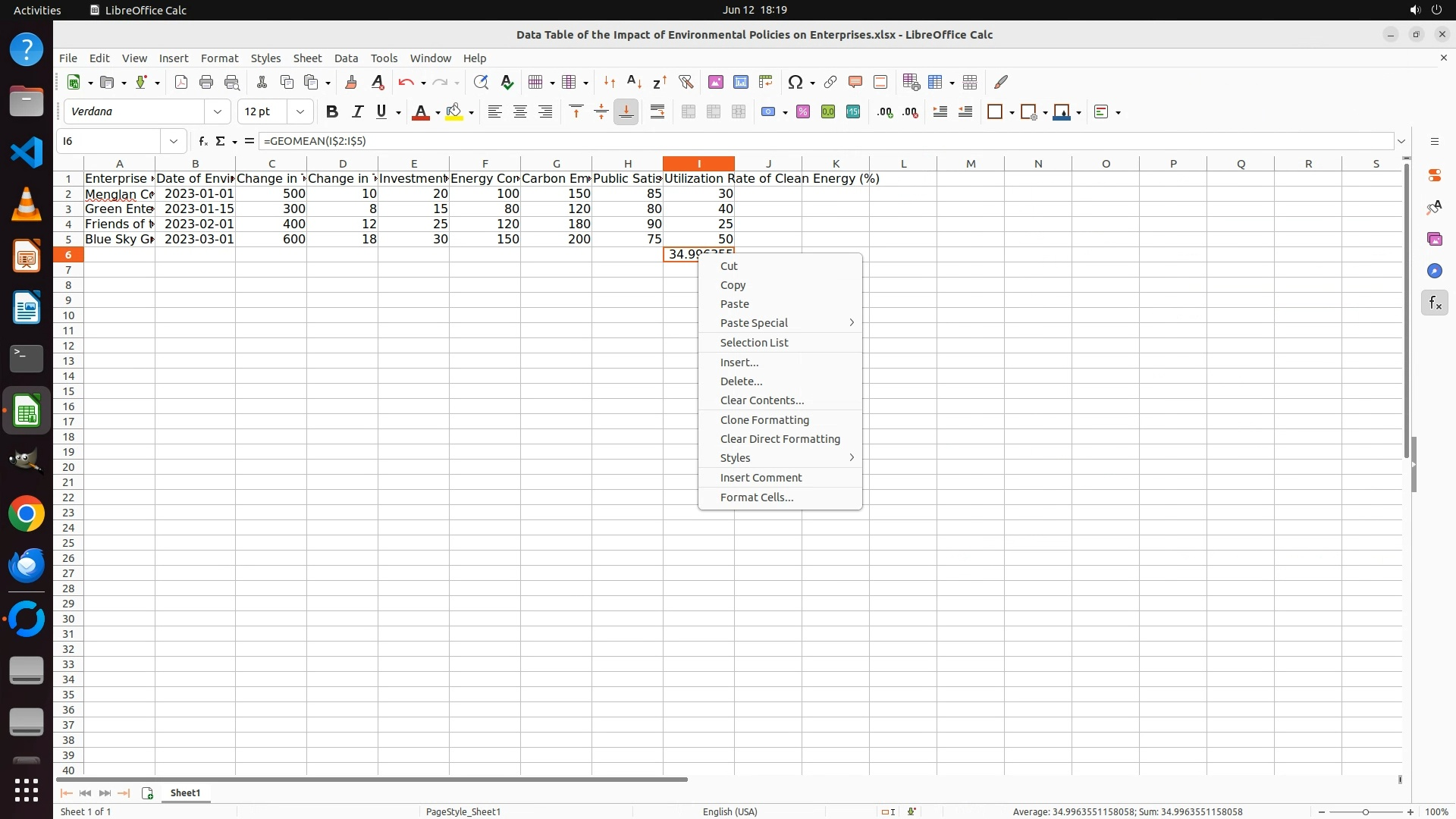Click the Sheet1 tab

click(185, 793)
